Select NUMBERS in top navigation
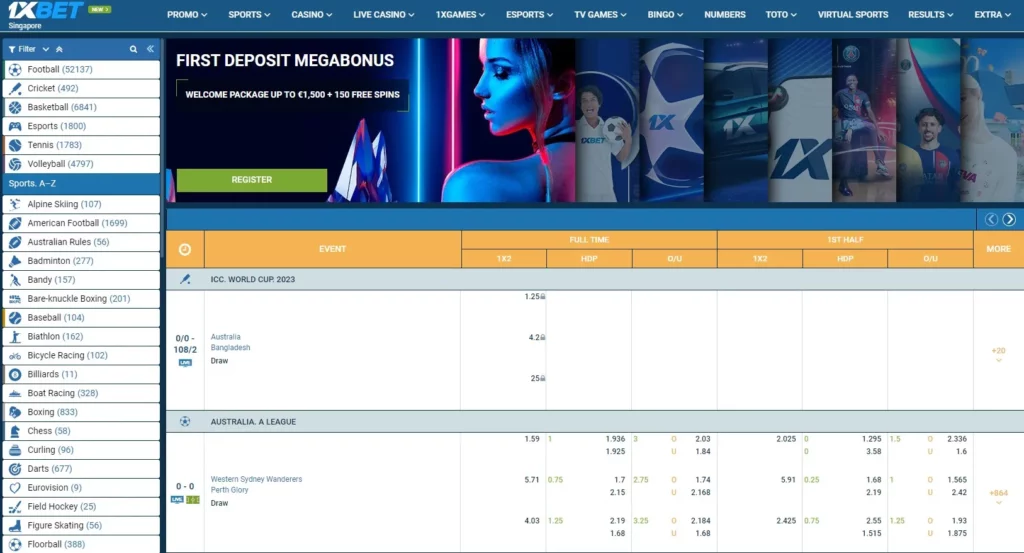Viewport: 1024px width, 553px height. 724,14
